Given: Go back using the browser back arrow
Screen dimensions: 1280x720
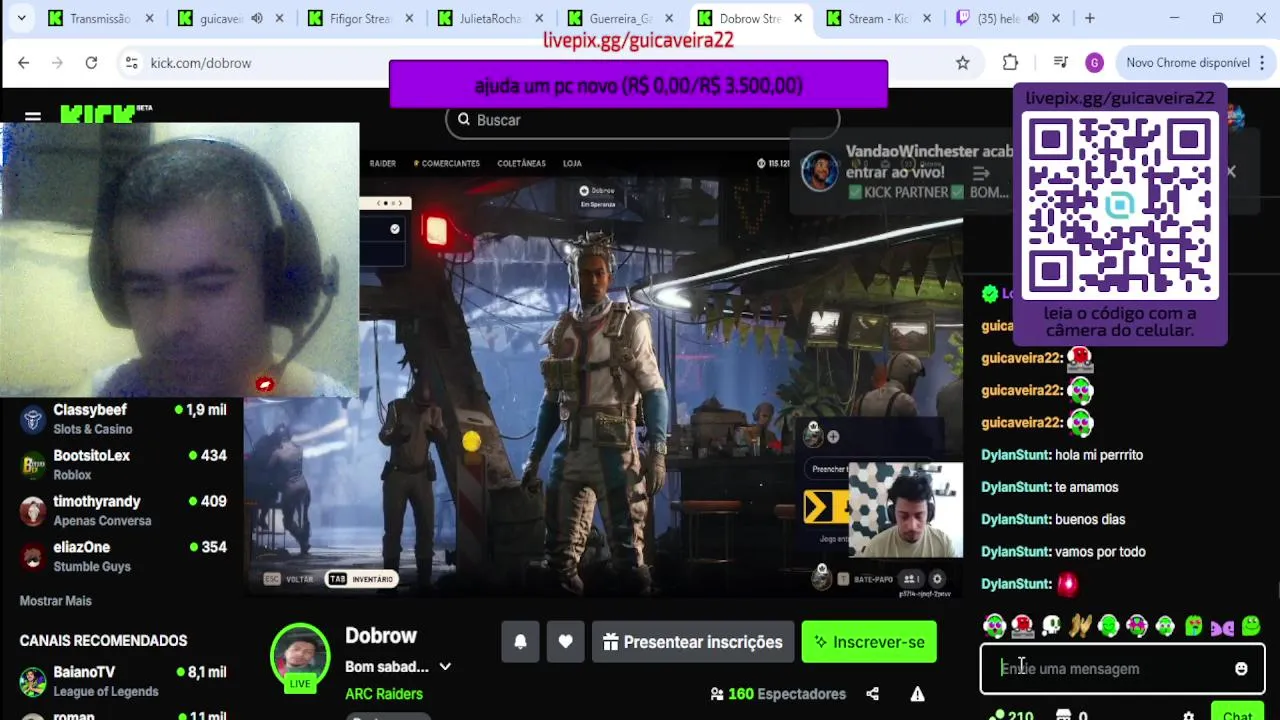Looking at the screenshot, I should 24,62.
